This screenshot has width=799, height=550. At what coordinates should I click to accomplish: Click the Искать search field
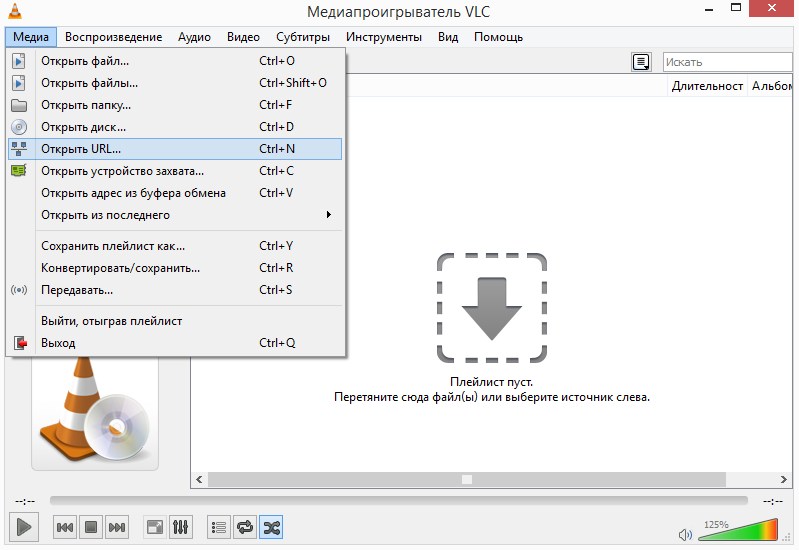pos(727,62)
